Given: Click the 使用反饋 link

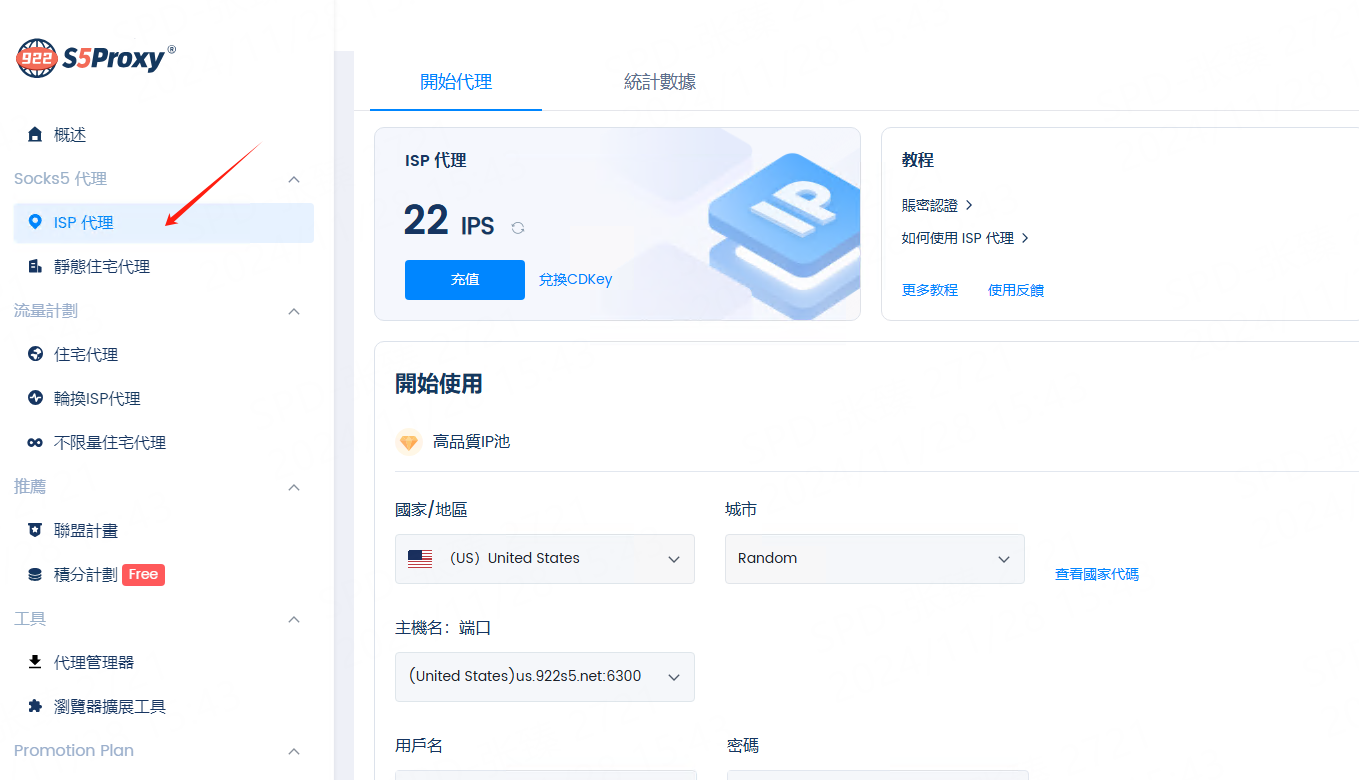Looking at the screenshot, I should click(x=1016, y=290).
